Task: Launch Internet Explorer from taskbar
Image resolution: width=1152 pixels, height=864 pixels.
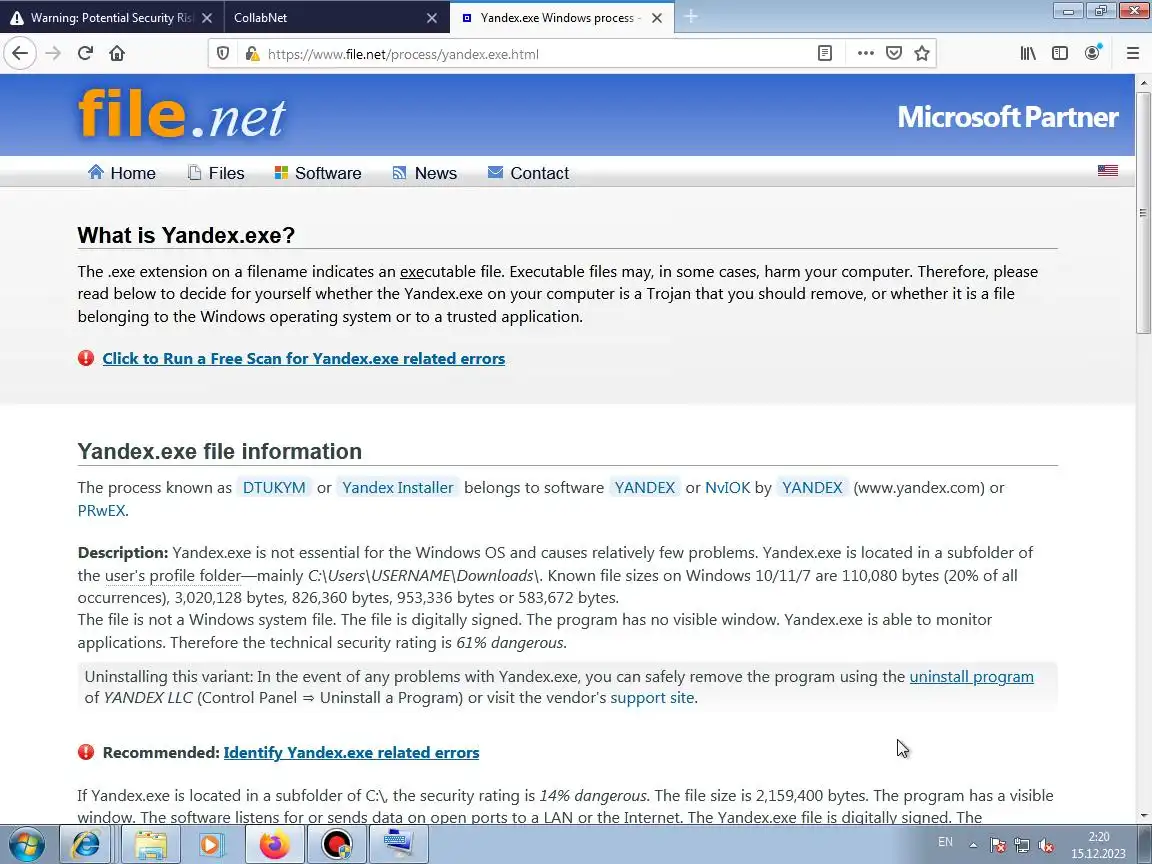Action: point(85,845)
